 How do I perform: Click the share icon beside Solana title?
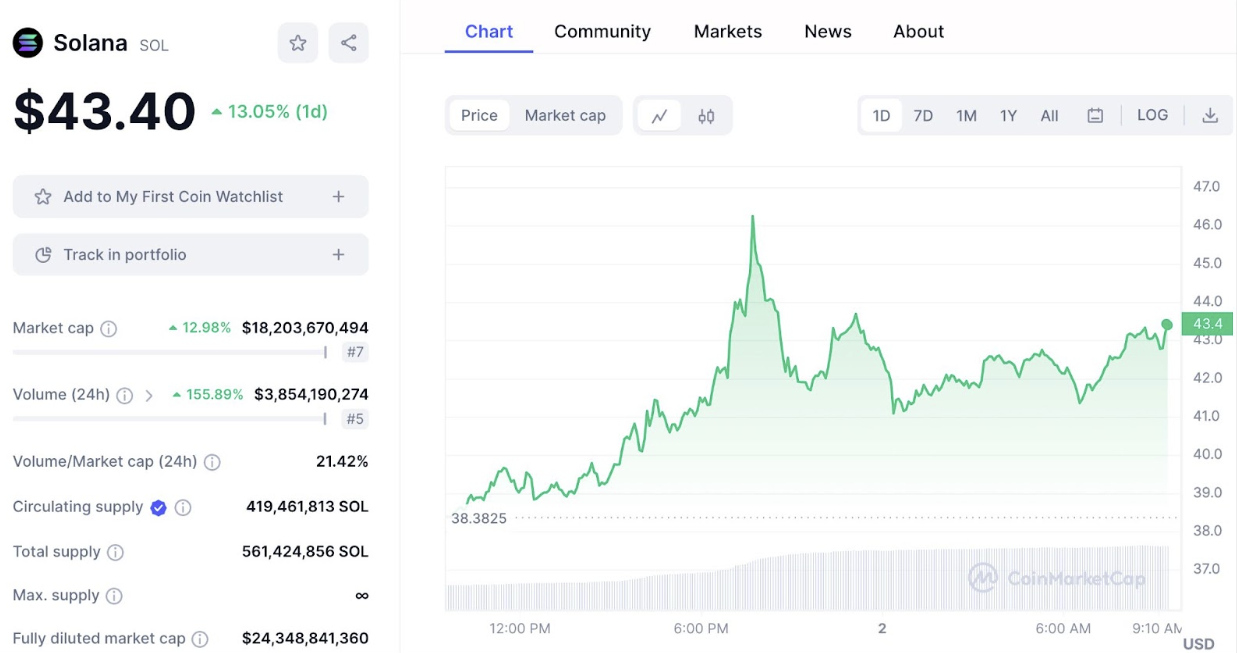(348, 43)
